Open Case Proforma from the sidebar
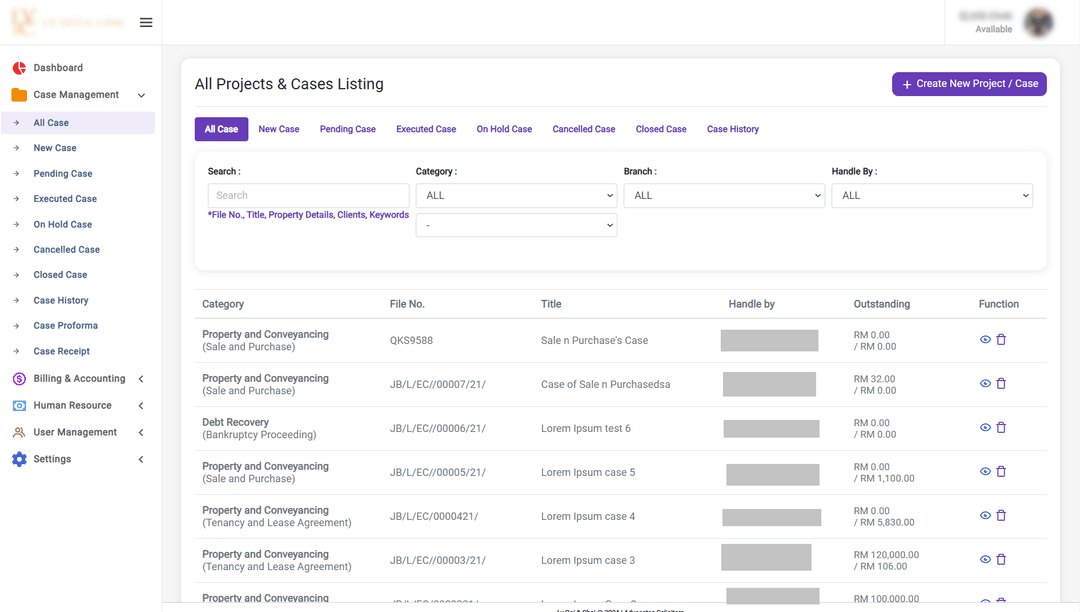The width and height of the screenshot is (1080, 612). pos(65,325)
